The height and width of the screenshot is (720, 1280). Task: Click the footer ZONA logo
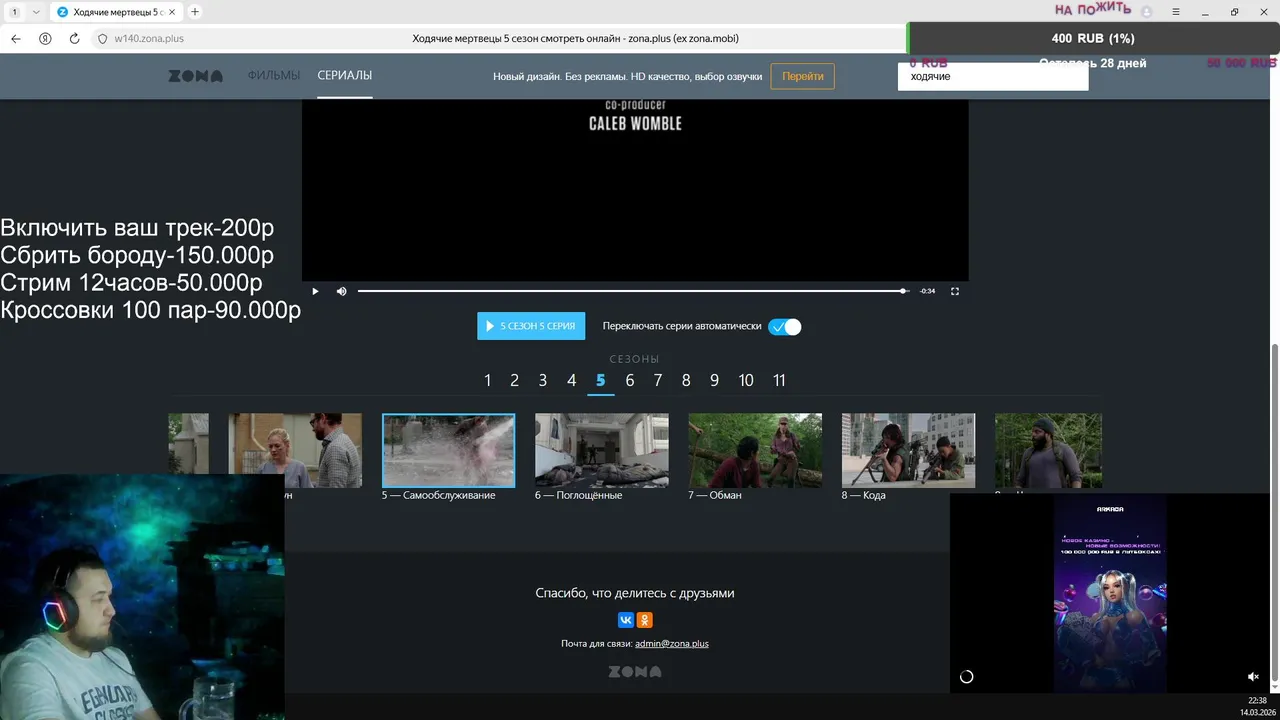pos(635,672)
